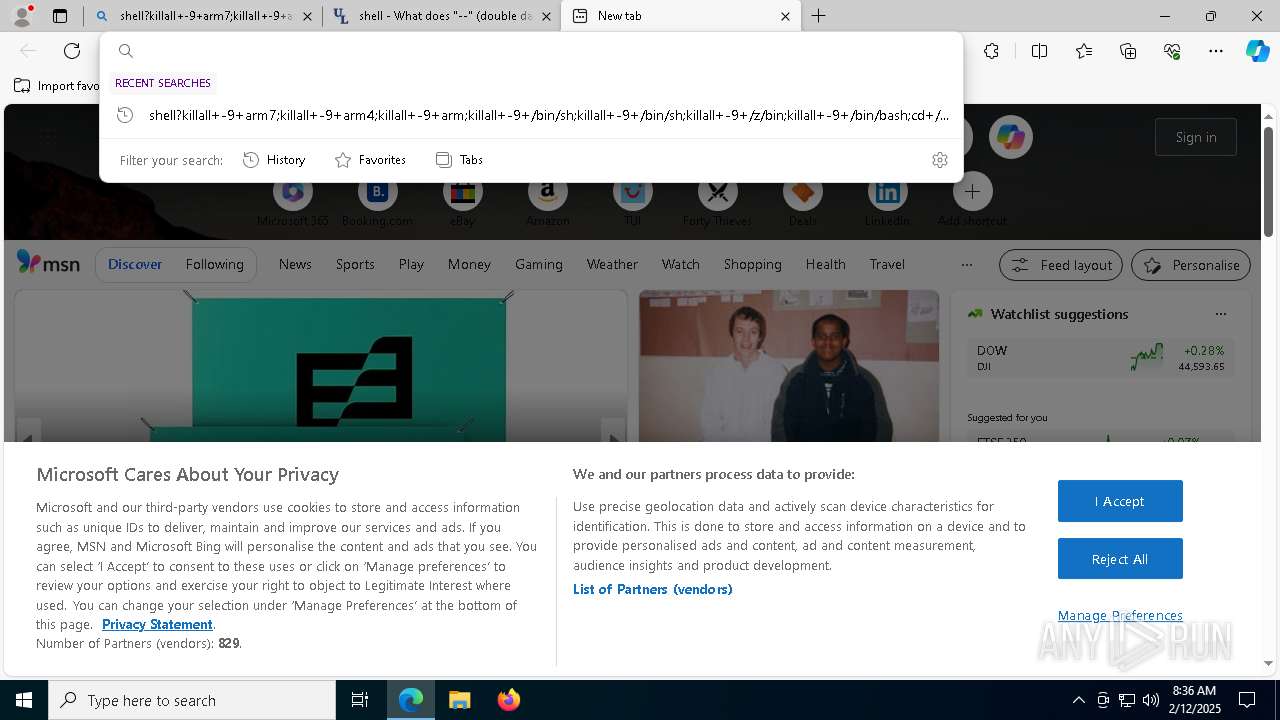This screenshot has width=1280, height=720.
Task: Open Task View on the taskbar
Action: pos(360,700)
